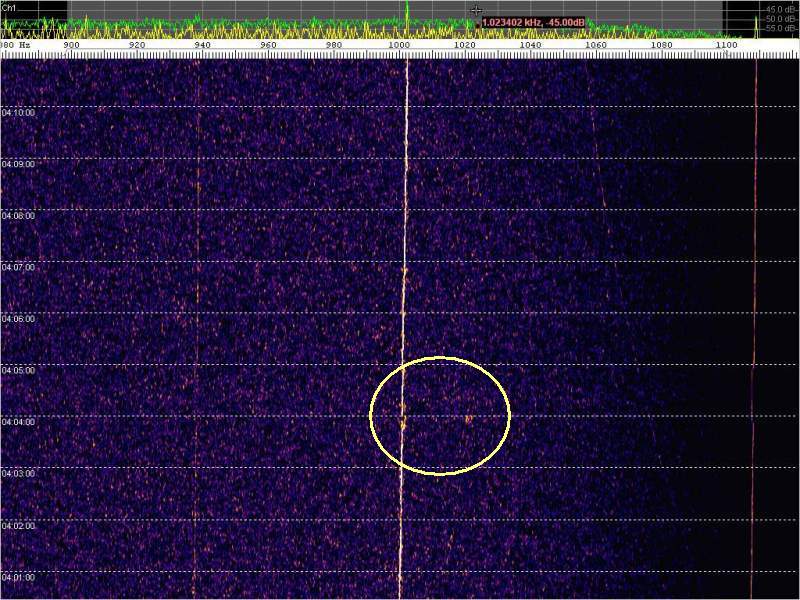This screenshot has width=800, height=600.
Task: Click the crosshair cursor in spectrum panel
Action: coord(476,10)
